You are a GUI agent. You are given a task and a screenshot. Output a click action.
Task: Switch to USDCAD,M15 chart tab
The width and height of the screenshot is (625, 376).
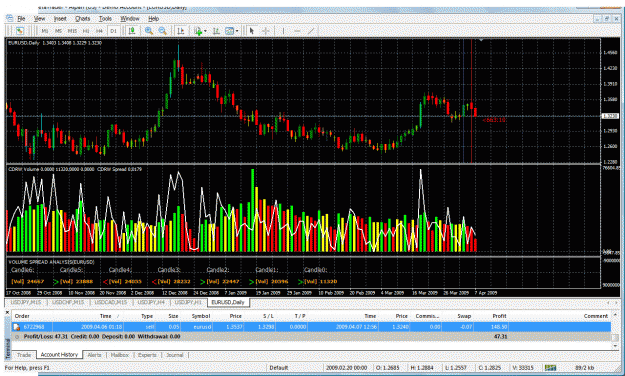click(x=111, y=302)
